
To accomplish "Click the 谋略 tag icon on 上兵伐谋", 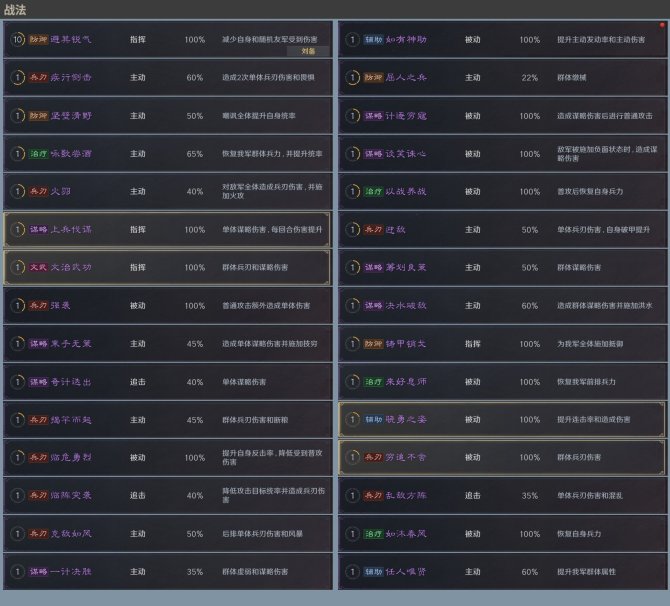I will 37,229.
